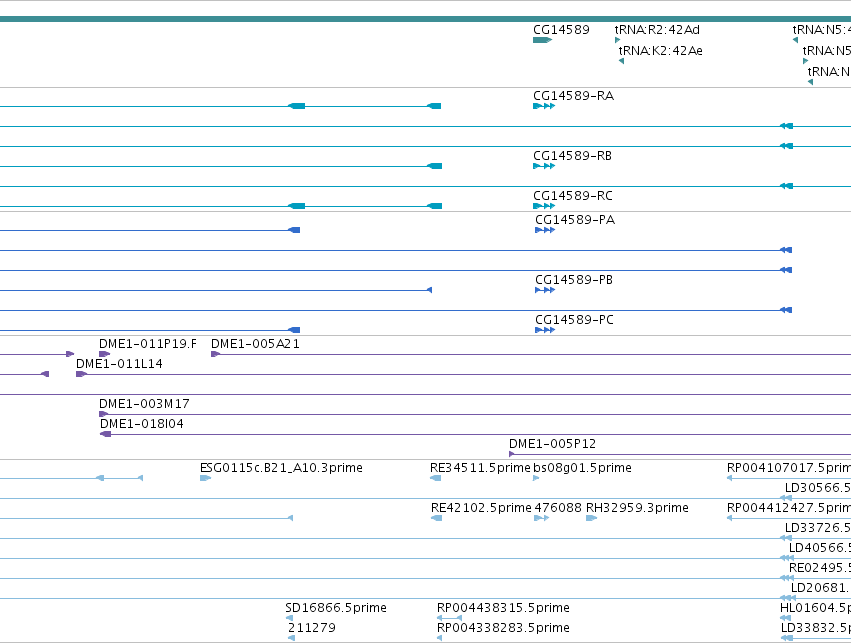851x643 pixels.
Task: Select EST label ESG0115c.B21_A10.3prime
Action: [x=281, y=468]
